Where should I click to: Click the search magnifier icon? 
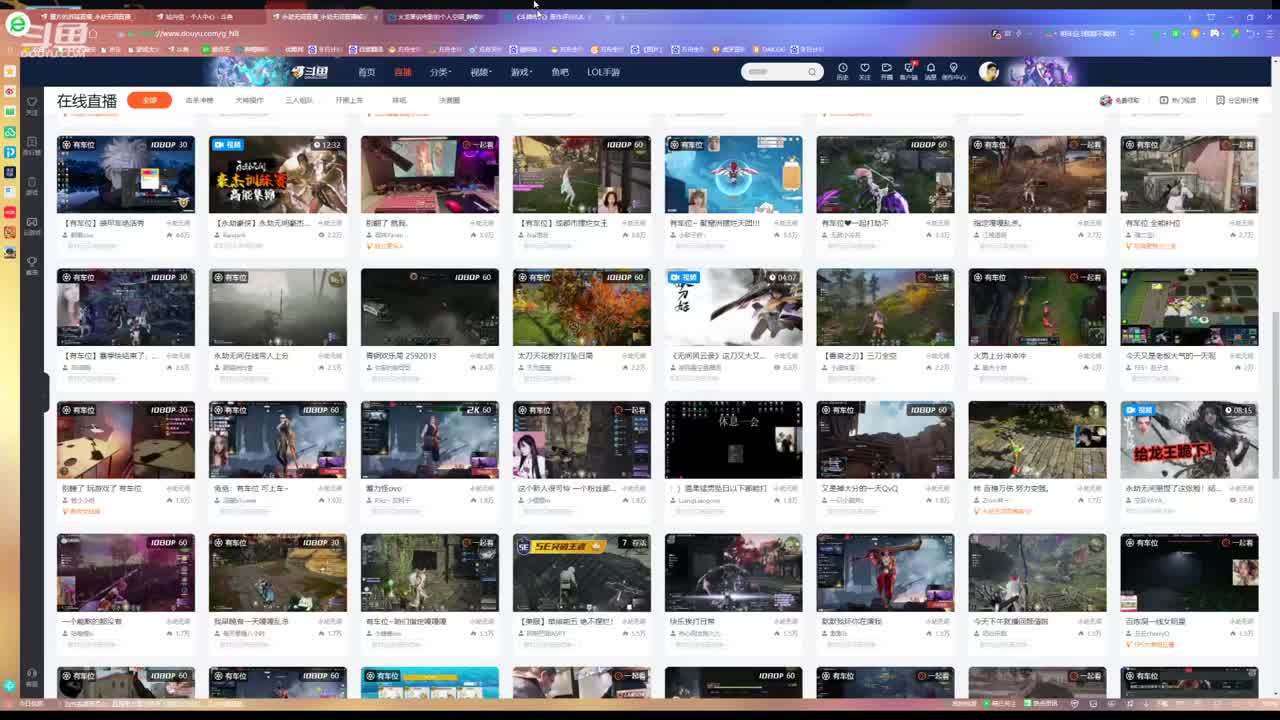[x=811, y=72]
